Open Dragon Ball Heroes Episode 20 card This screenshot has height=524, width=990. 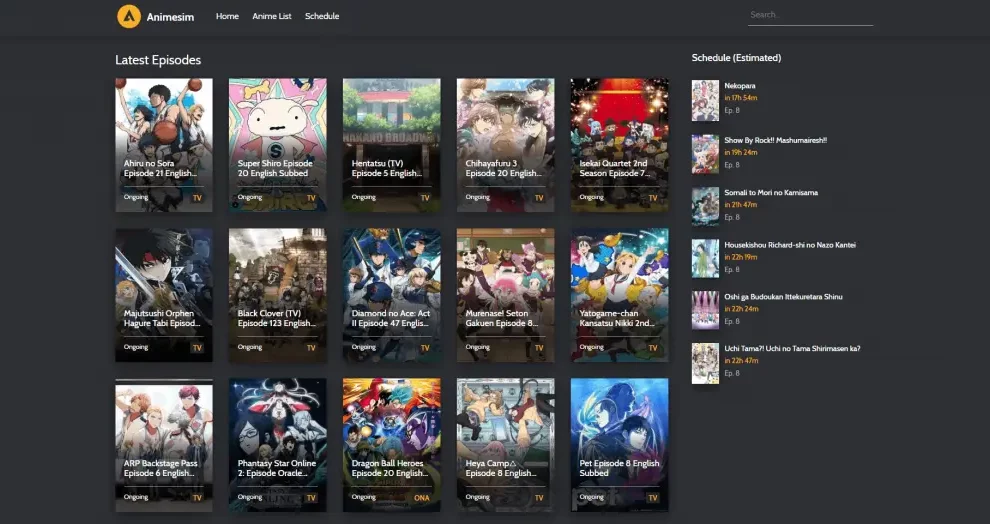(391, 445)
